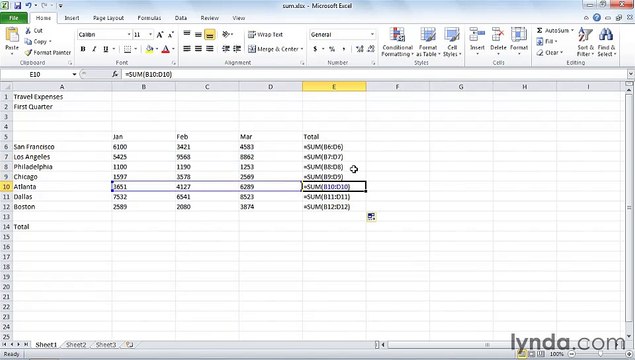This screenshot has width=635, height=360.
Task: Toggle Top Align
Action: click(187, 34)
